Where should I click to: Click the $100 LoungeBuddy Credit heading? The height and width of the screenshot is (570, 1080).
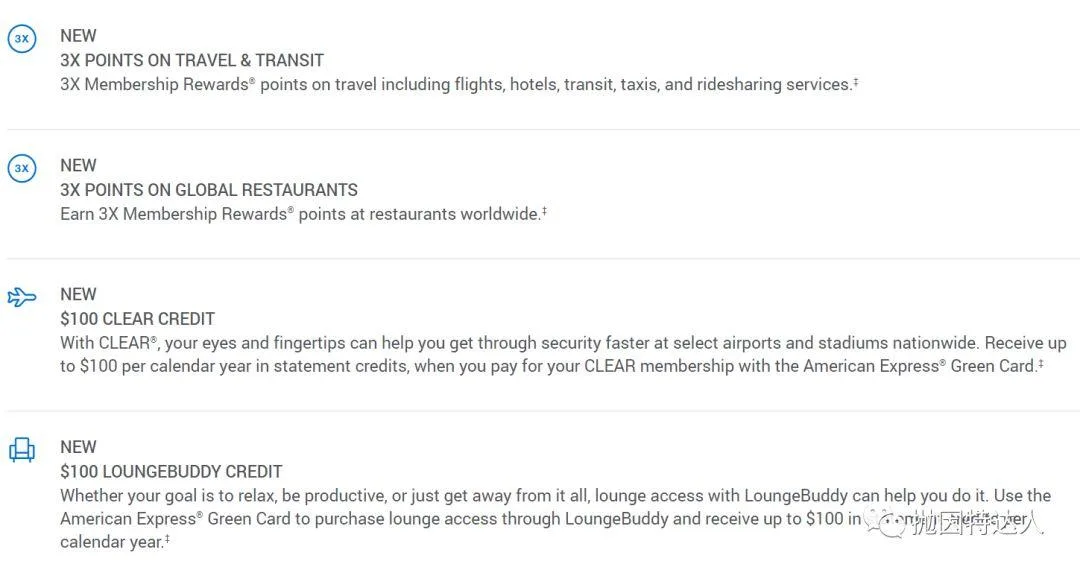(171, 471)
